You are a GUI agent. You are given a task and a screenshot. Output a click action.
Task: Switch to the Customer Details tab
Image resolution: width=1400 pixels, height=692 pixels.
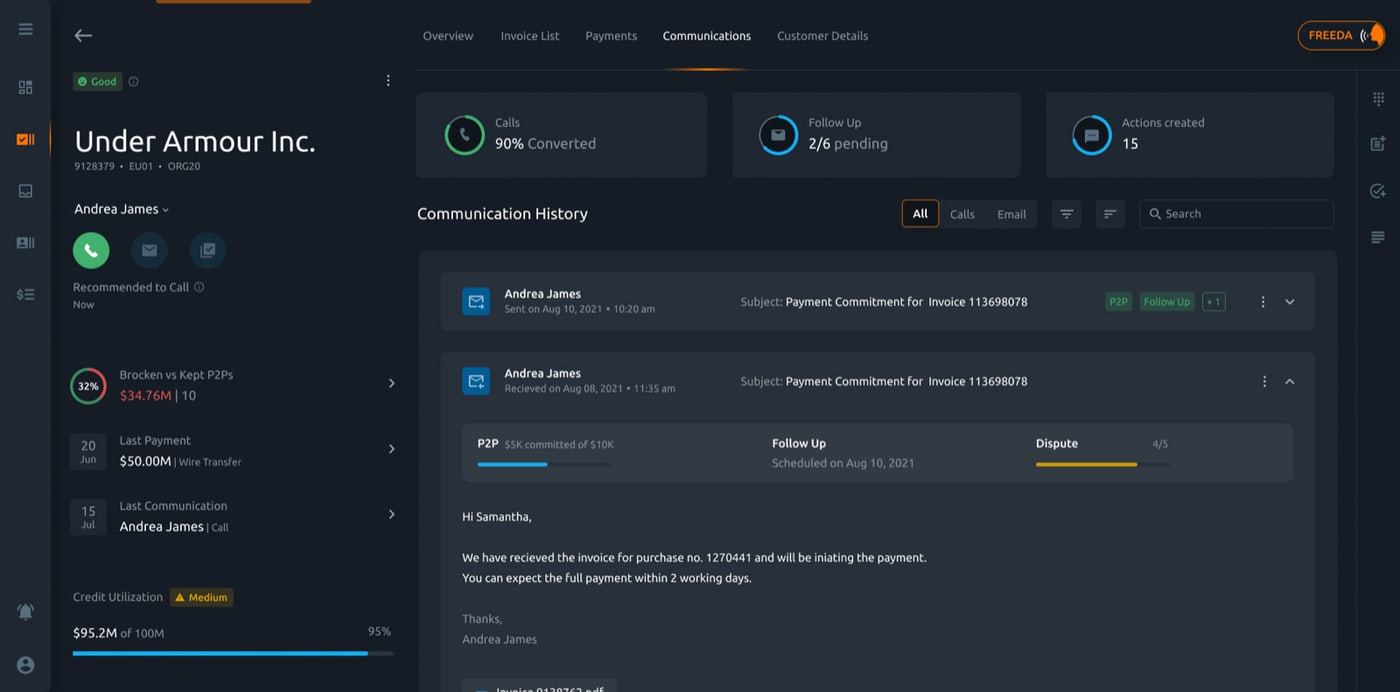coord(822,36)
